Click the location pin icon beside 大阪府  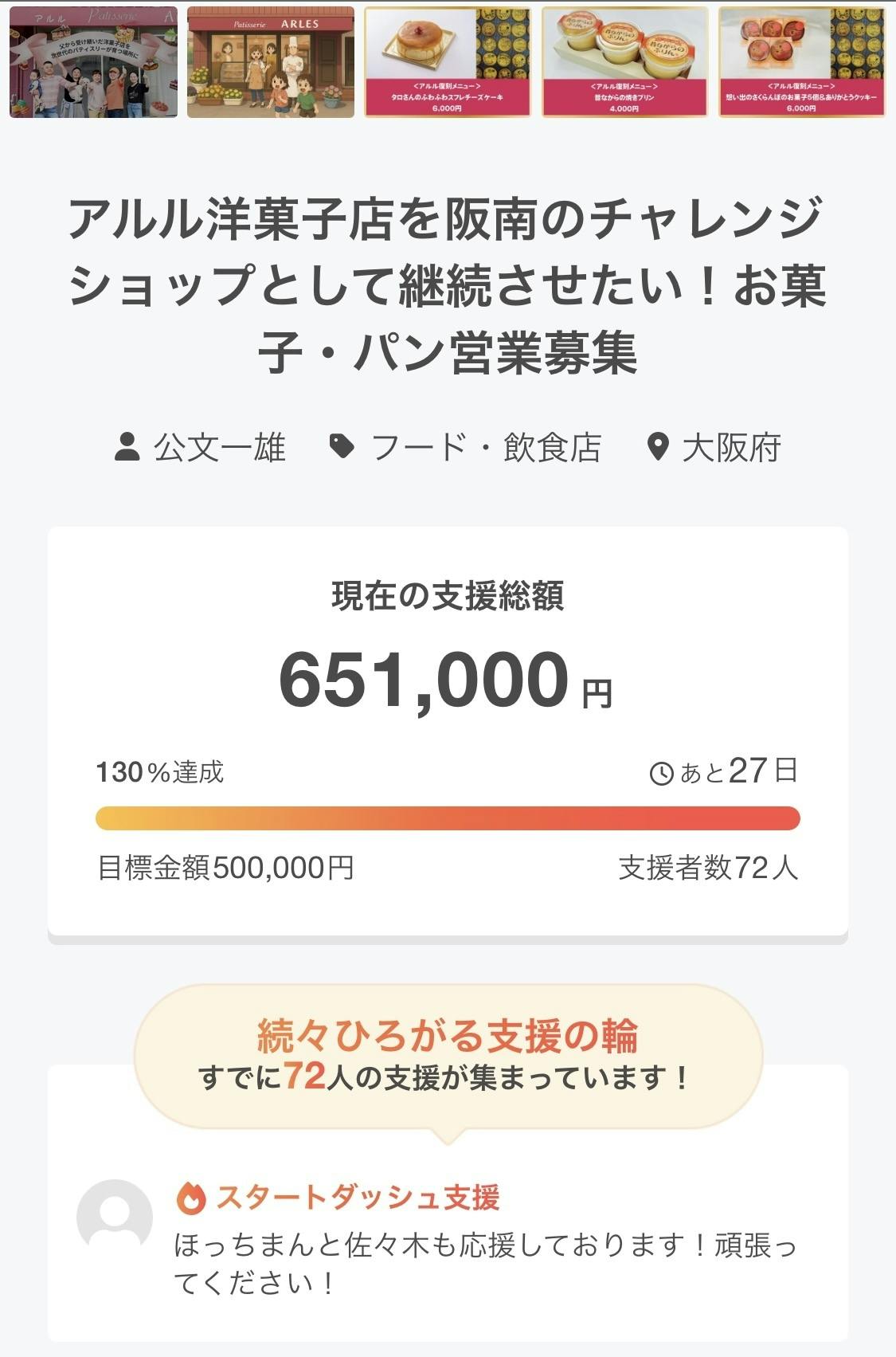pos(658,448)
